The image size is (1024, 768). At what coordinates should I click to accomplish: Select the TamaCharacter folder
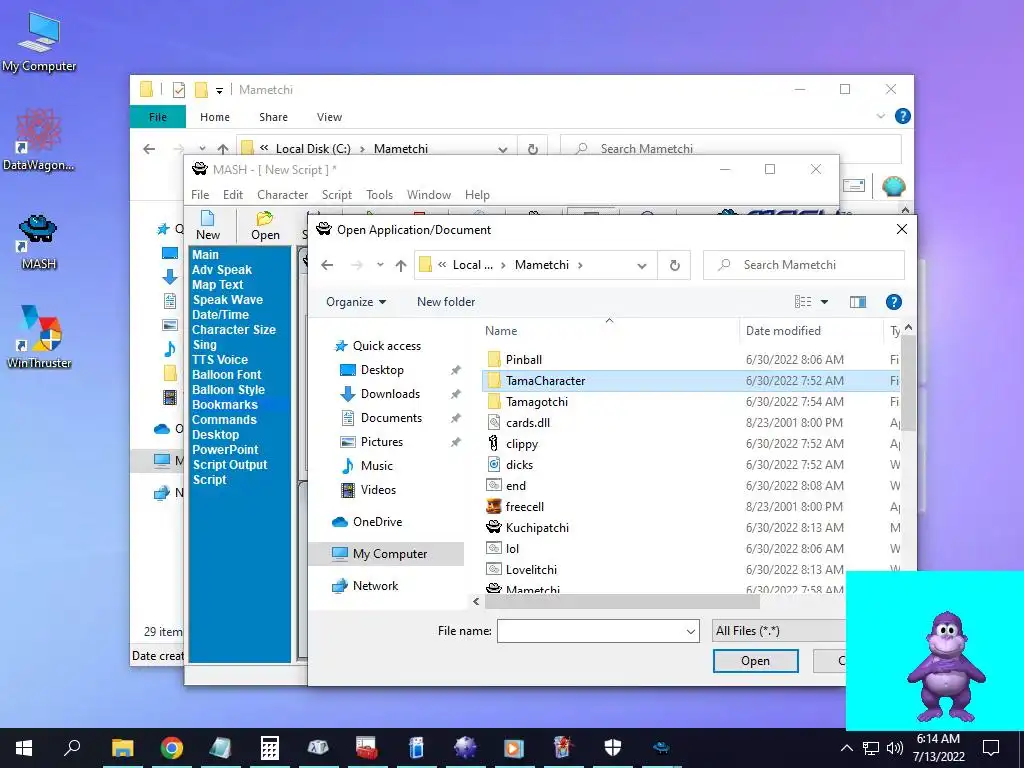point(545,381)
